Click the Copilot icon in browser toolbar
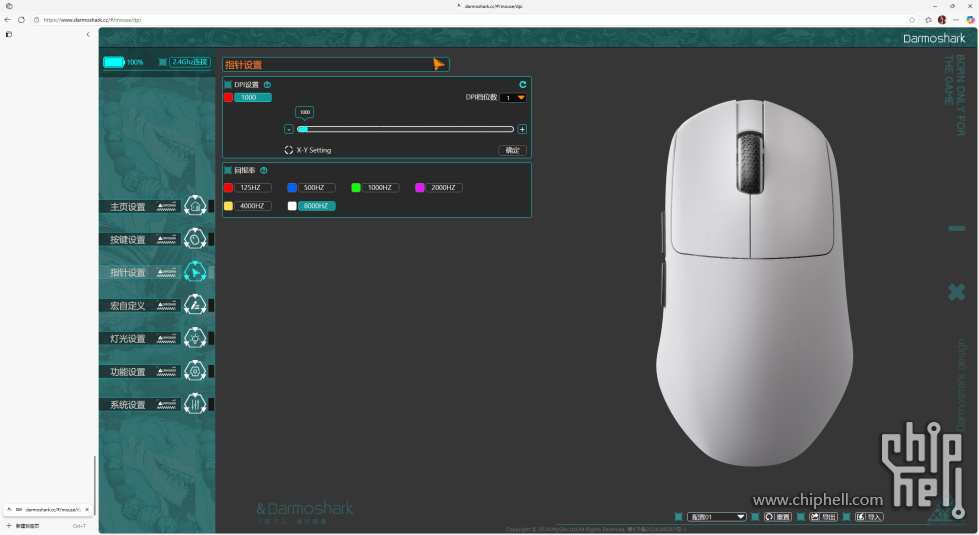Viewport: 979px width, 535px height. tap(970, 20)
